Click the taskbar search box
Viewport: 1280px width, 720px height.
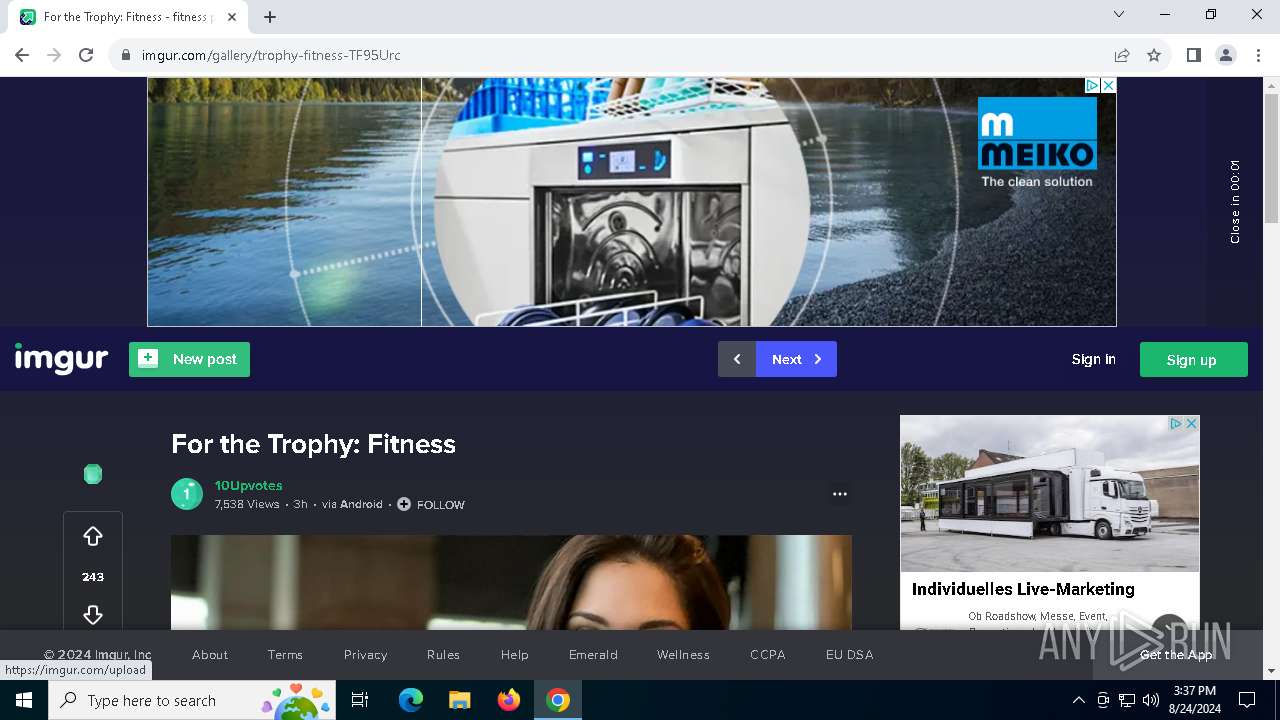pyautogui.click(x=194, y=700)
